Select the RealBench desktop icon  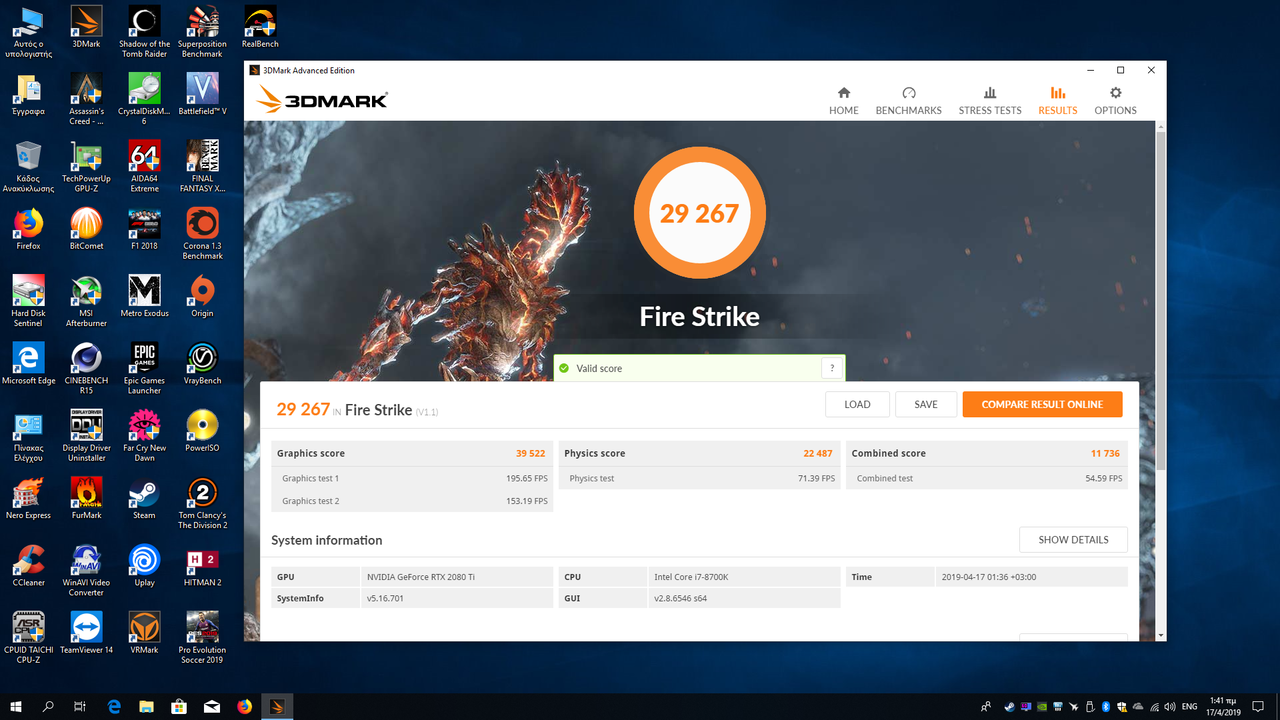[260, 29]
